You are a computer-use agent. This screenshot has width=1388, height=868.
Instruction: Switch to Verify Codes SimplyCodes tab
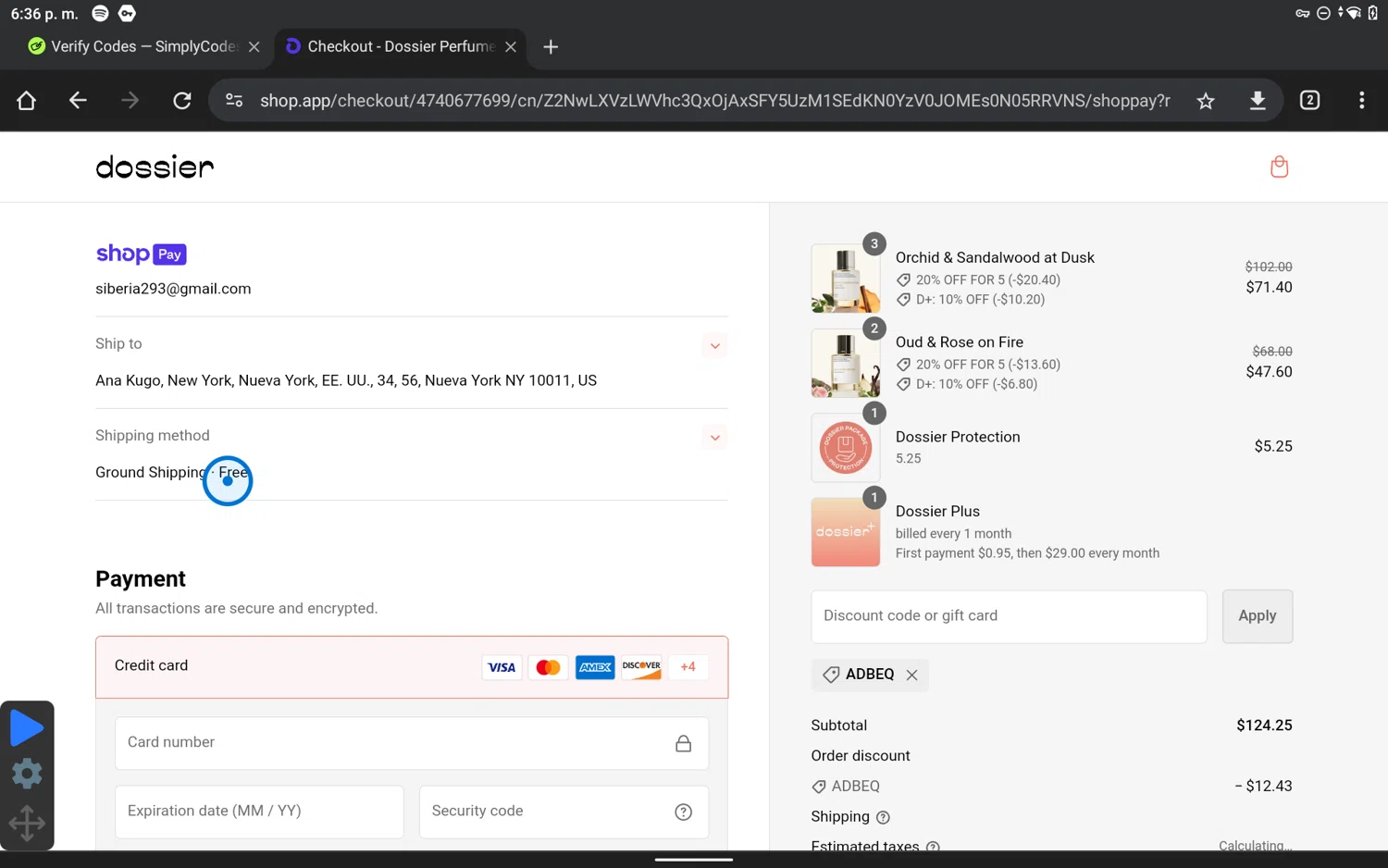(144, 46)
